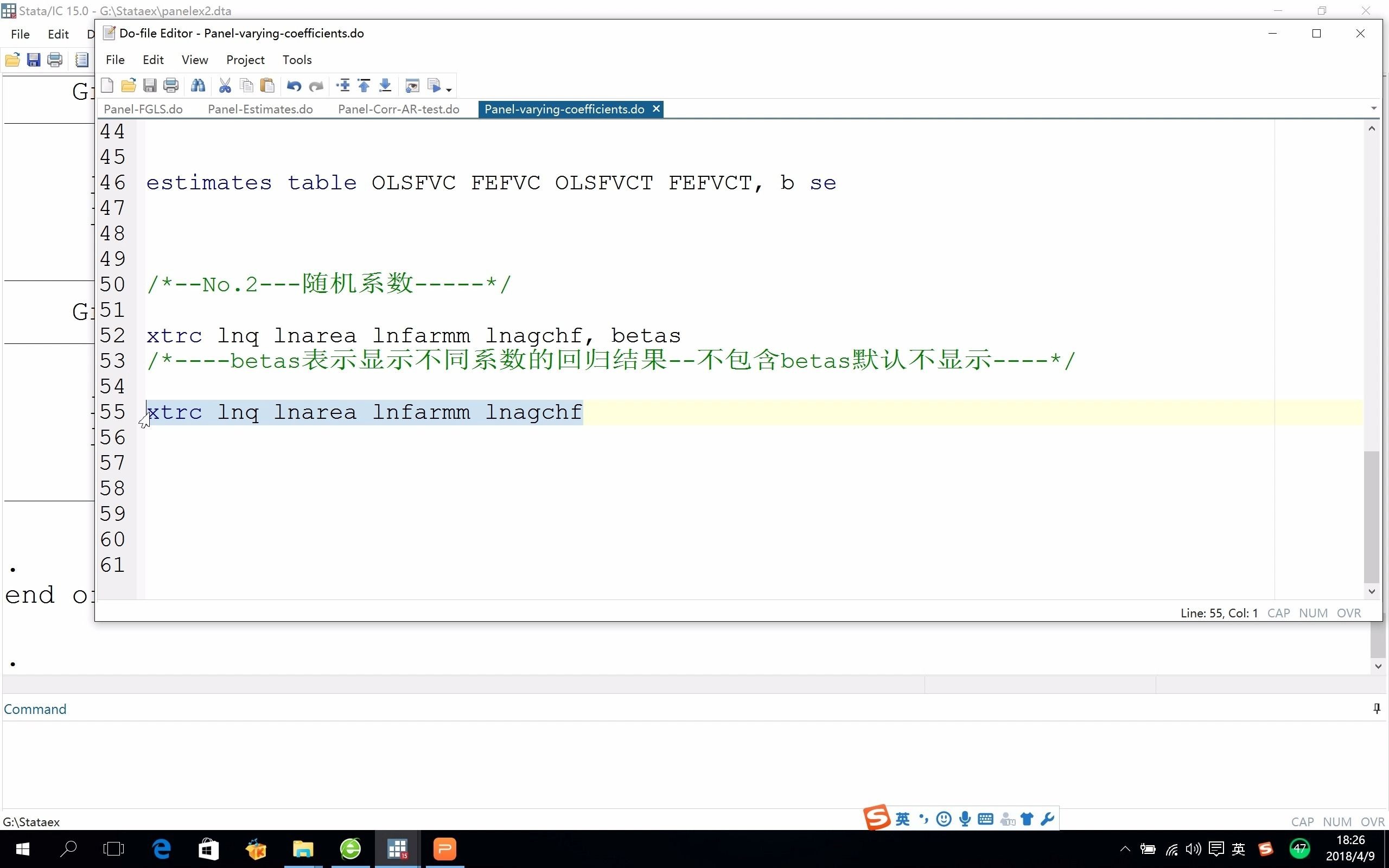This screenshot has height=868, width=1389.
Task: Close the Panel-varying-coefficients.do tab
Action: pos(656,108)
